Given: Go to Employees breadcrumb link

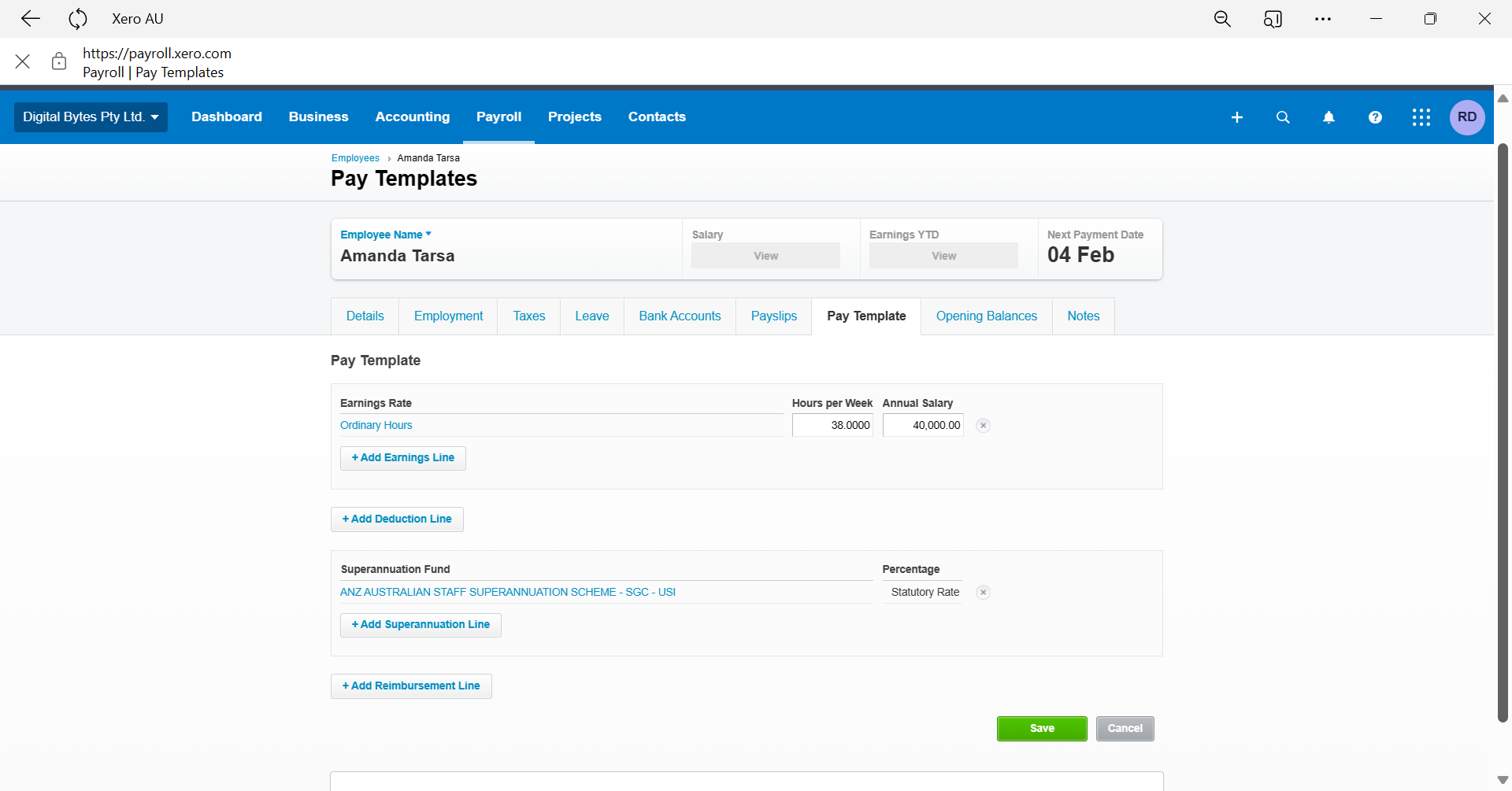Looking at the screenshot, I should (x=355, y=158).
